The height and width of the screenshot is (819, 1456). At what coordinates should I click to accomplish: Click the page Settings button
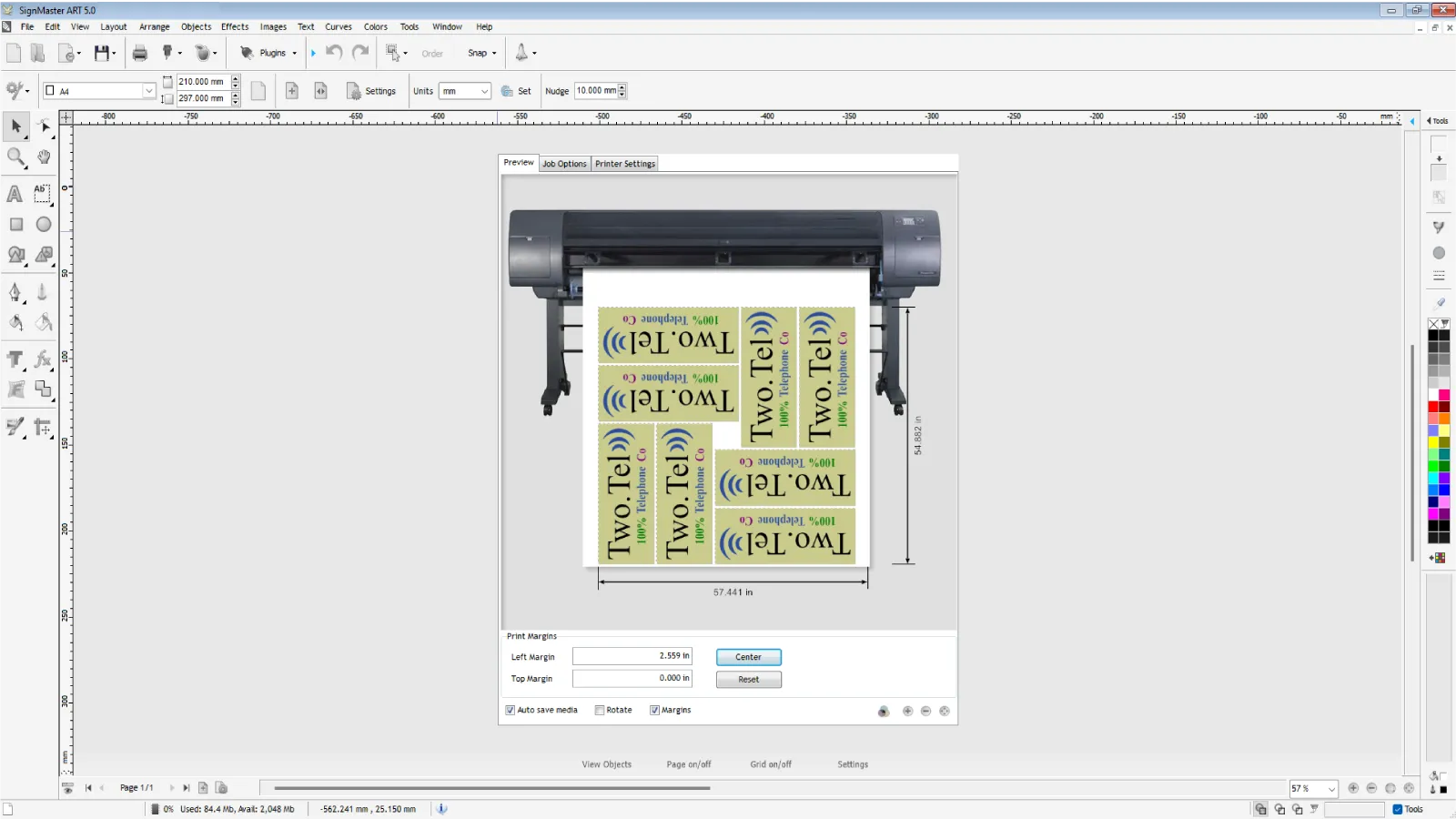point(371,91)
